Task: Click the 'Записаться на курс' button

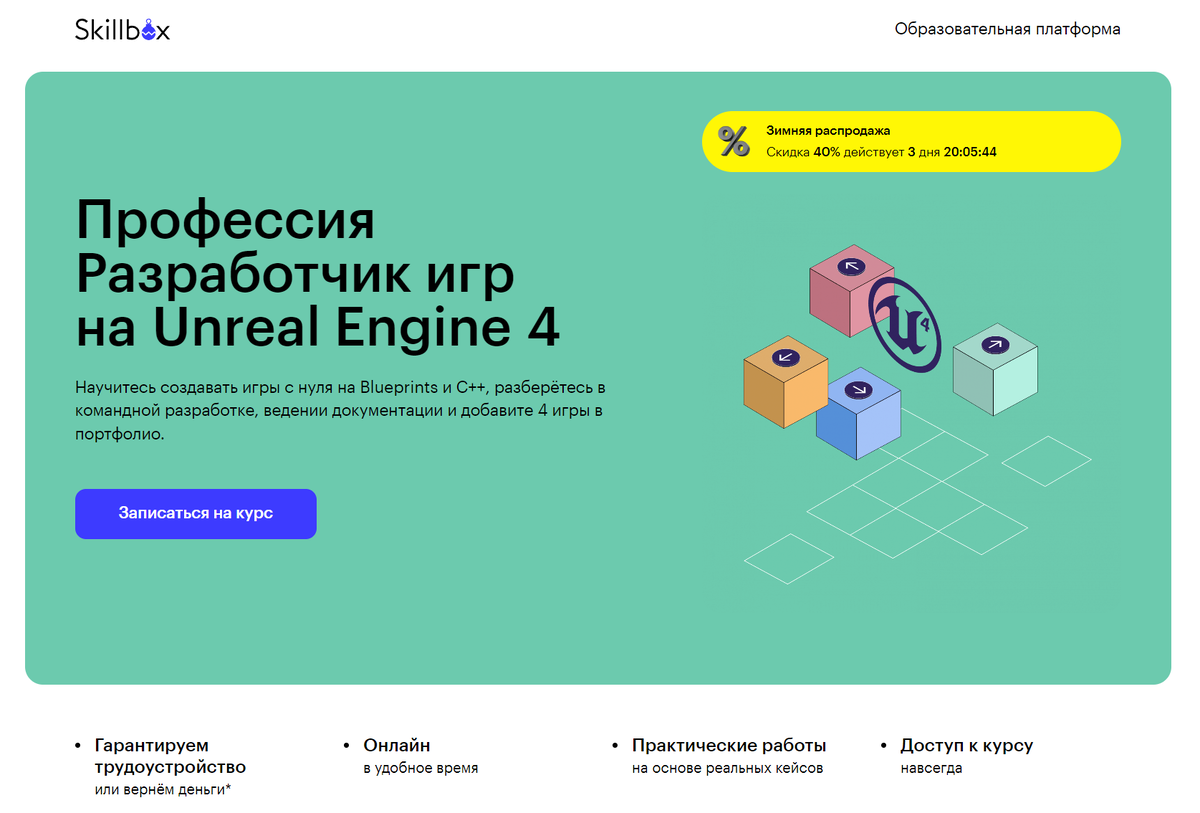Action: [x=196, y=513]
